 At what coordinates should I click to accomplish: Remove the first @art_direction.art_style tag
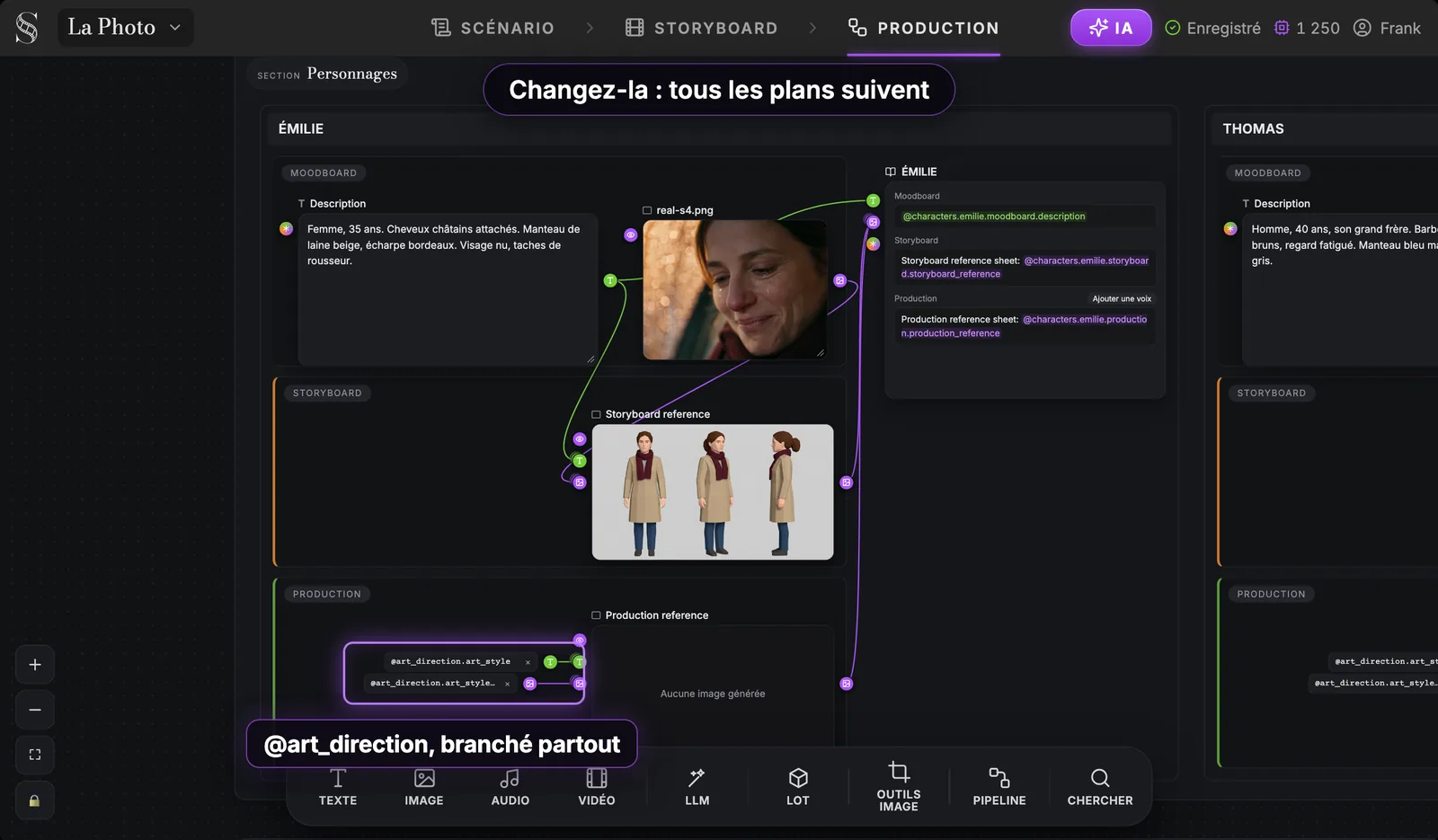point(528,662)
